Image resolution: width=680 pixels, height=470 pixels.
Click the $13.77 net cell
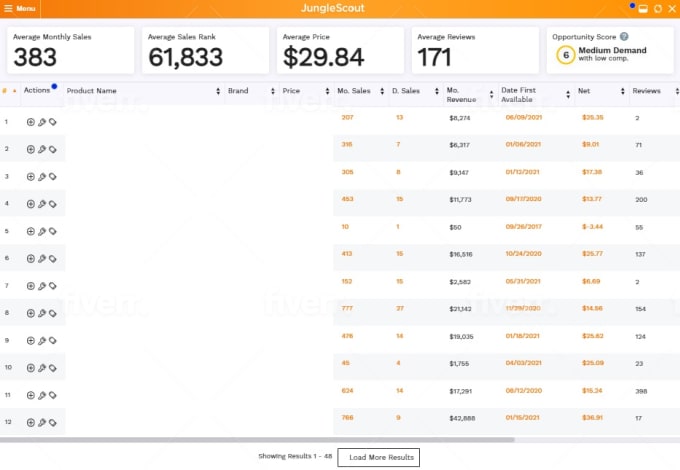click(592, 199)
